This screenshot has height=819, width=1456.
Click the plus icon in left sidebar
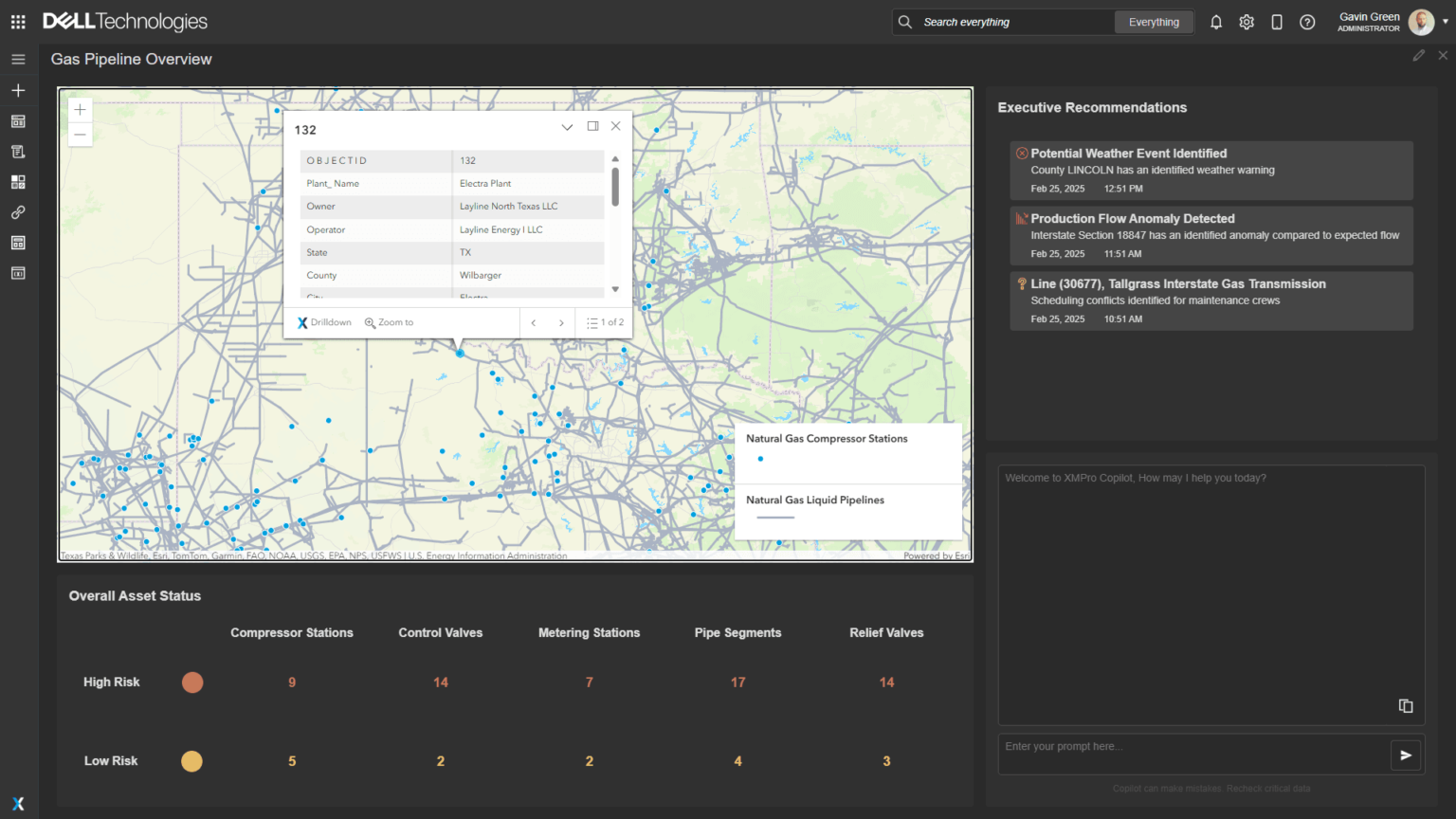point(18,90)
